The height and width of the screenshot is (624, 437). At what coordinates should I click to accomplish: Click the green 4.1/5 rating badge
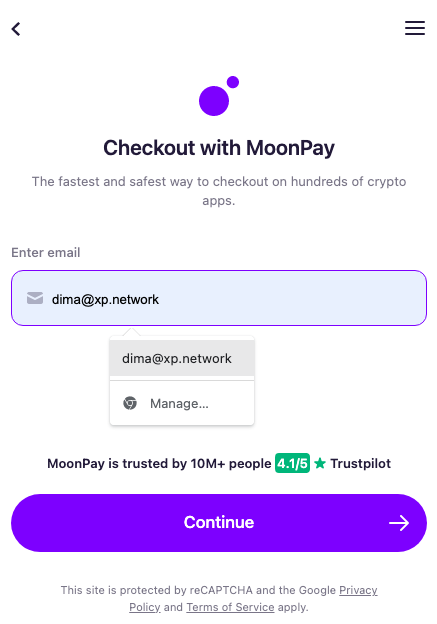(x=292, y=463)
